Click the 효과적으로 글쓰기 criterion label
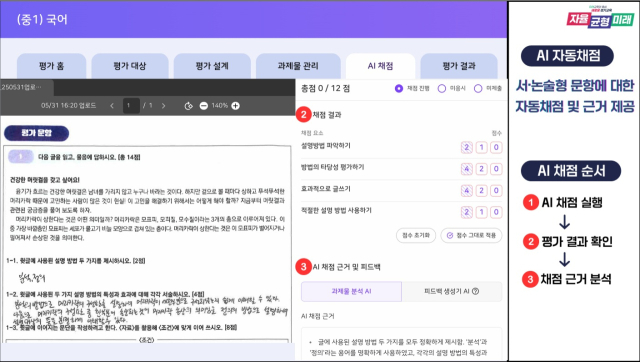The image size is (640, 362). coord(326,189)
